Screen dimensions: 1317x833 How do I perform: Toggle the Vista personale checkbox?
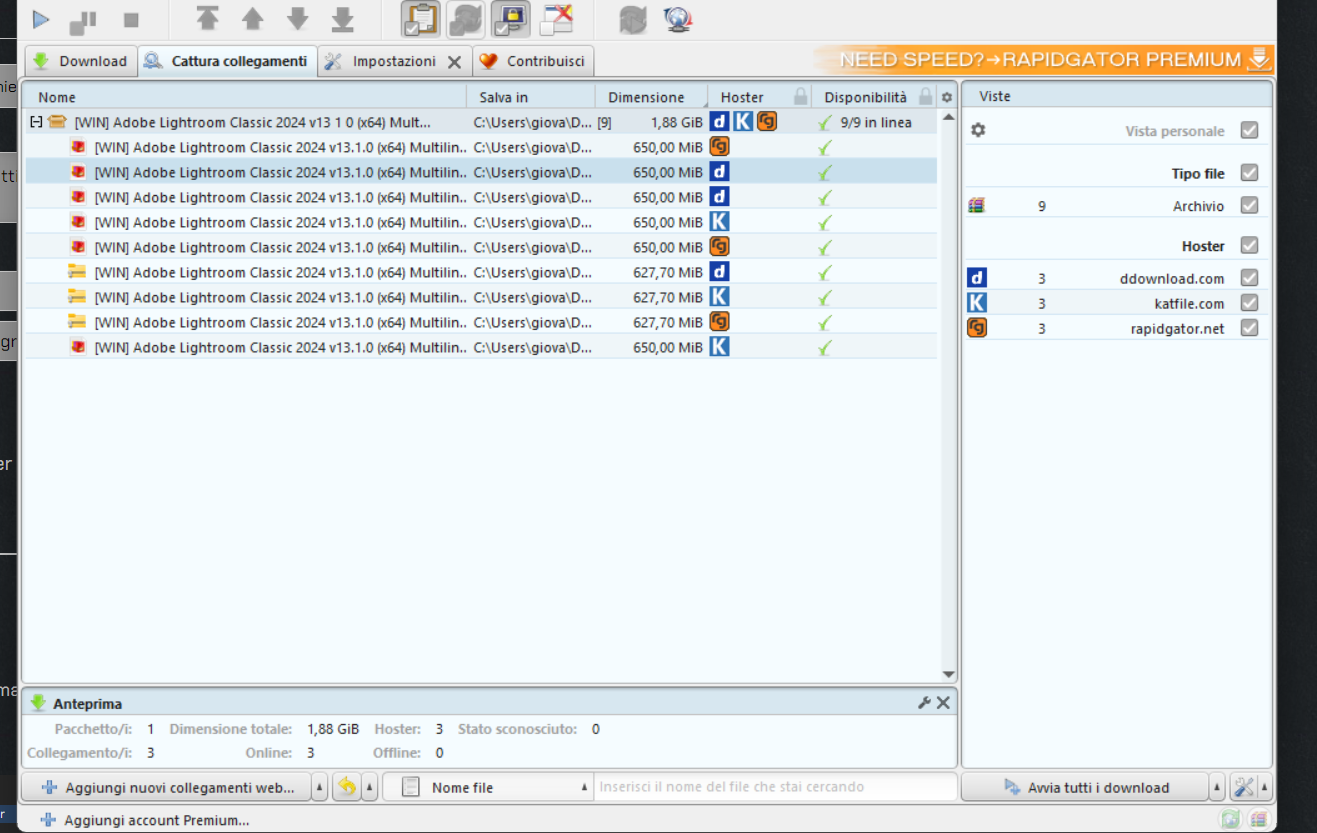(x=1249, y=130)
